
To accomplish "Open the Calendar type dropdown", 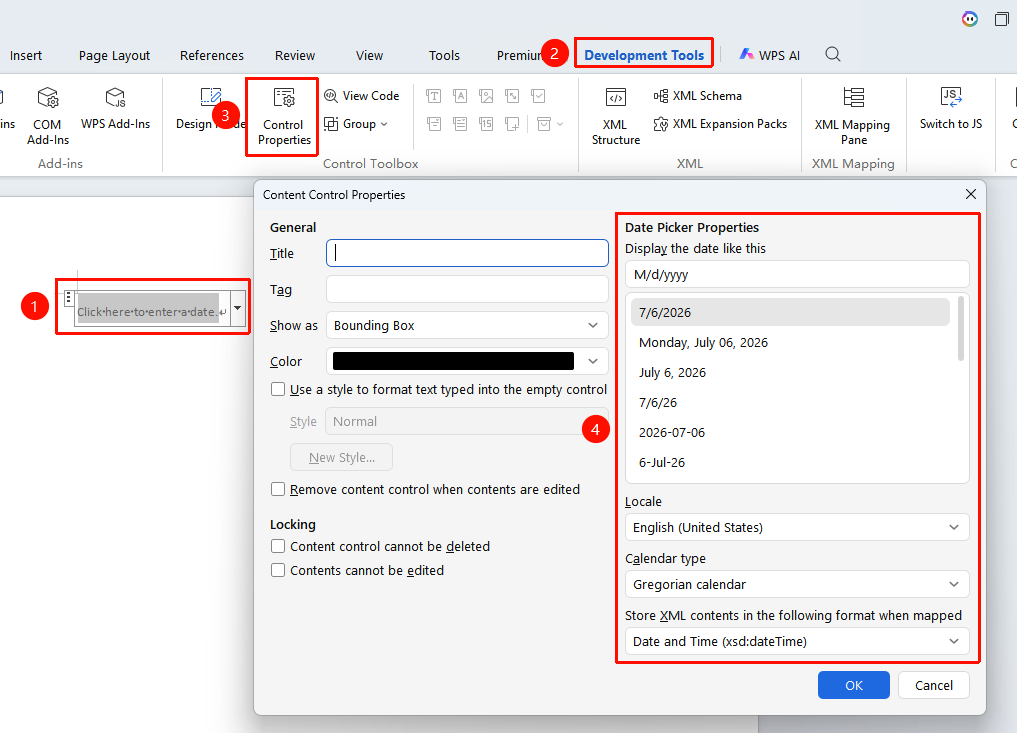I will click(797, 584).
